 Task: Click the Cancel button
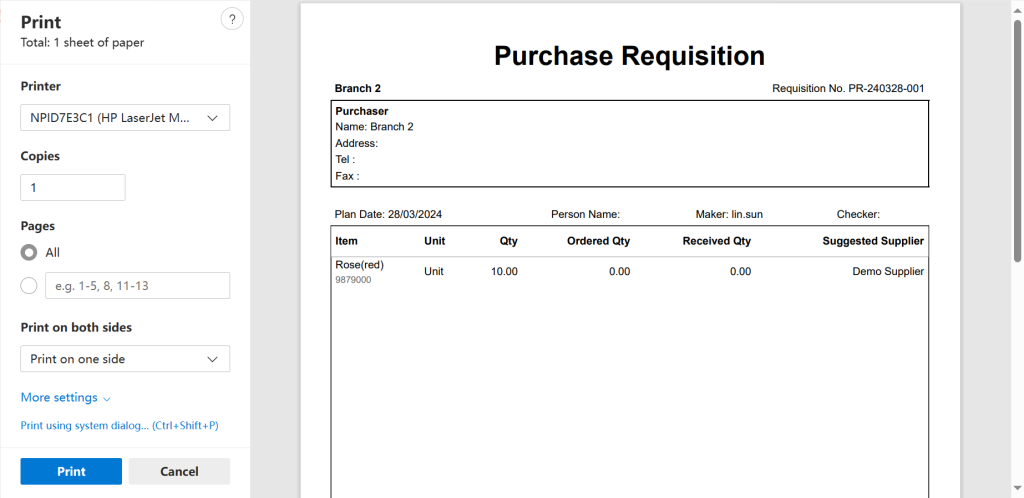179,471
